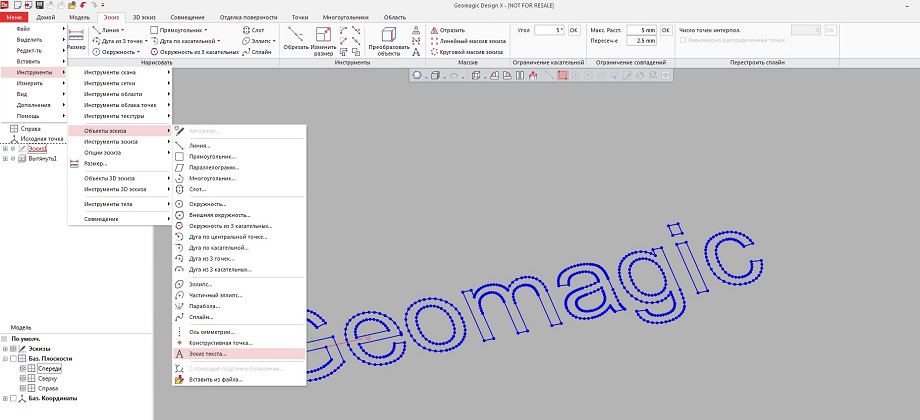The height and width of the screenshot is (420, 920).
Task: Open the Опции эскиза submenu
Action: (x=120, y=153)
